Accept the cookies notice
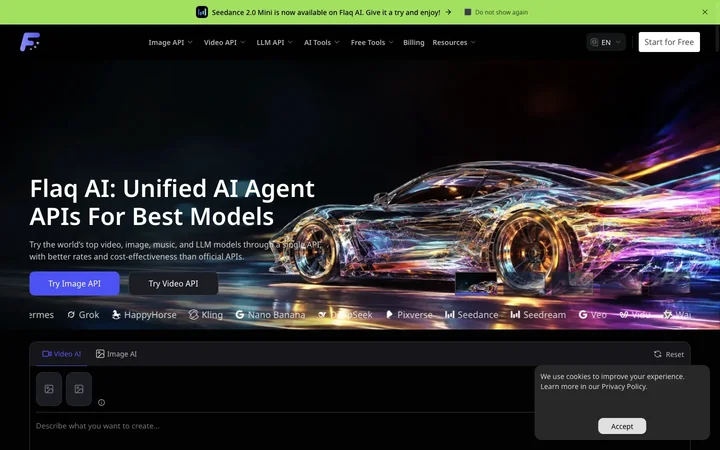The image size is (720, 450). coord(622,426)
